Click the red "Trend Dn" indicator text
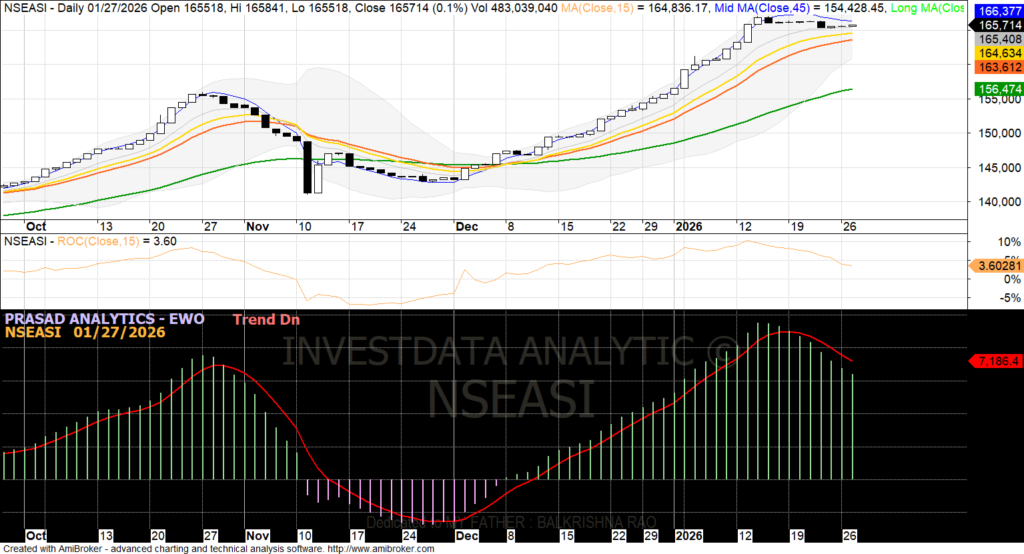Screen dimensions: 1024x554 (x=266, y=320)
